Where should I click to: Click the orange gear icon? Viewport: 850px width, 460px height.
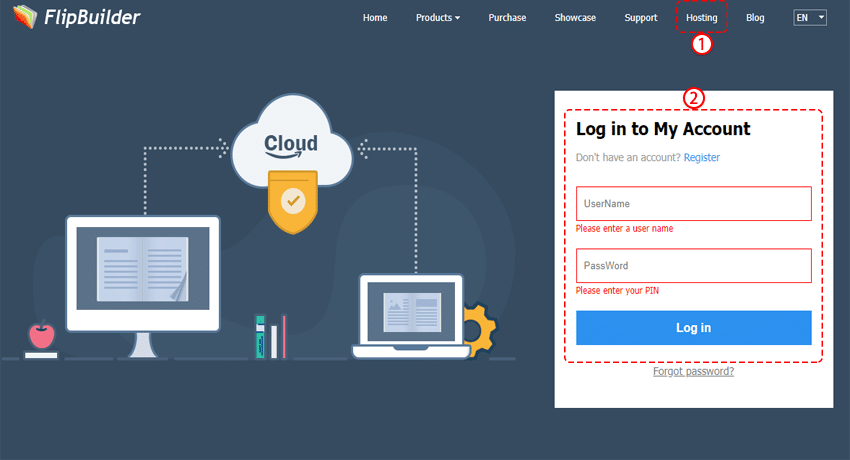coord(480,329)
